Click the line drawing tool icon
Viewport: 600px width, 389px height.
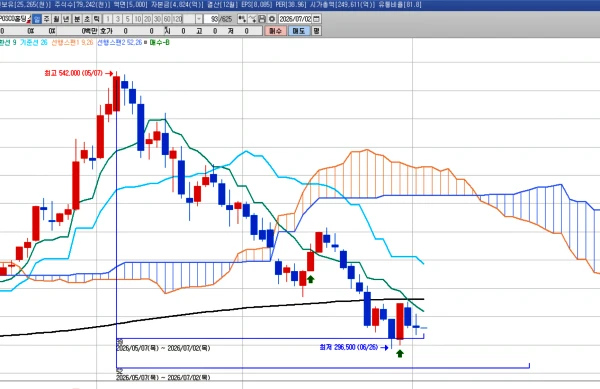[x=252, y=19]
